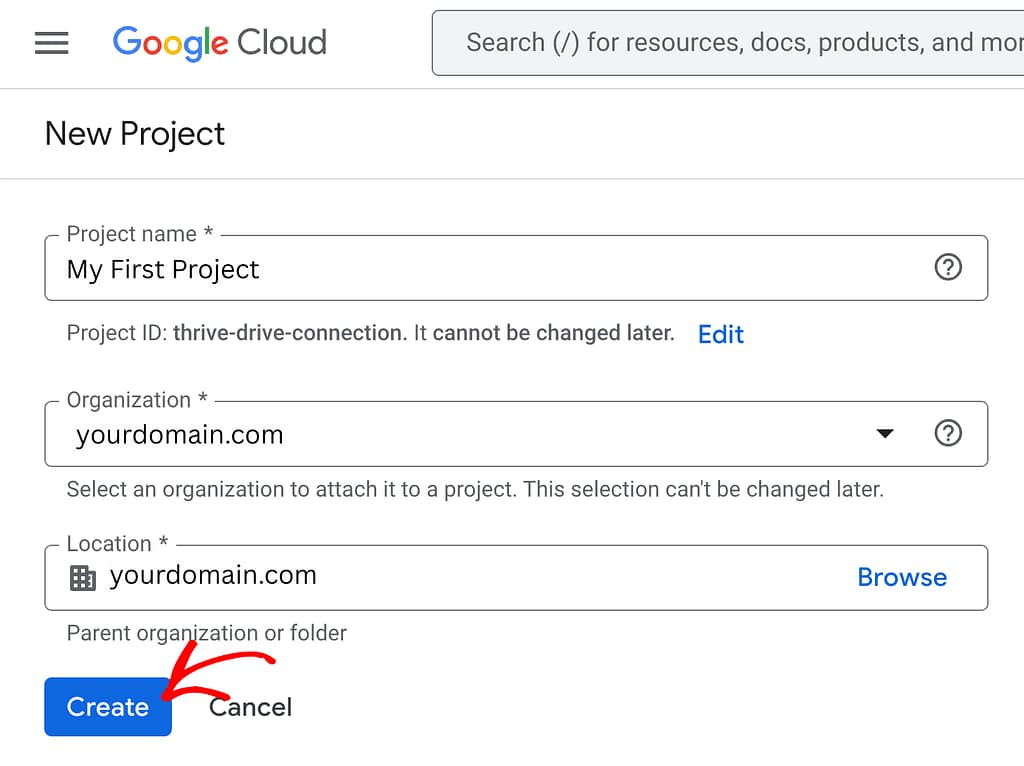The width and height of the screenshot is (1024, 766).
Task: Open the Organization help tooltip
Action: tap(947, 433)
